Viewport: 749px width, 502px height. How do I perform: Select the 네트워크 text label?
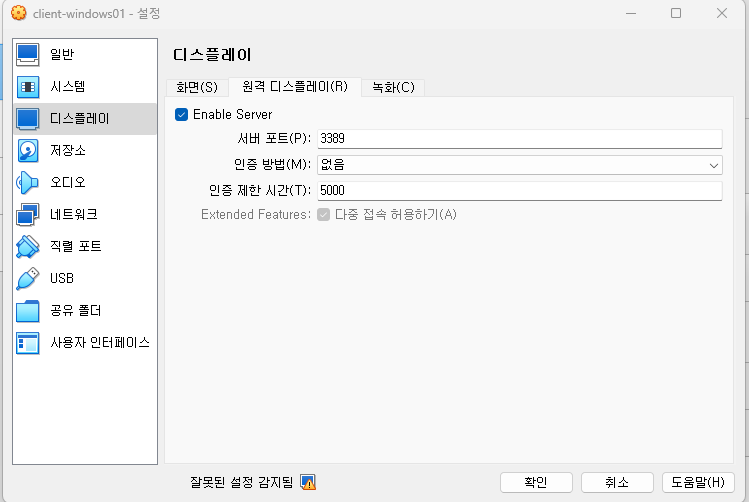pyautogui.click(x=74, y=214)
